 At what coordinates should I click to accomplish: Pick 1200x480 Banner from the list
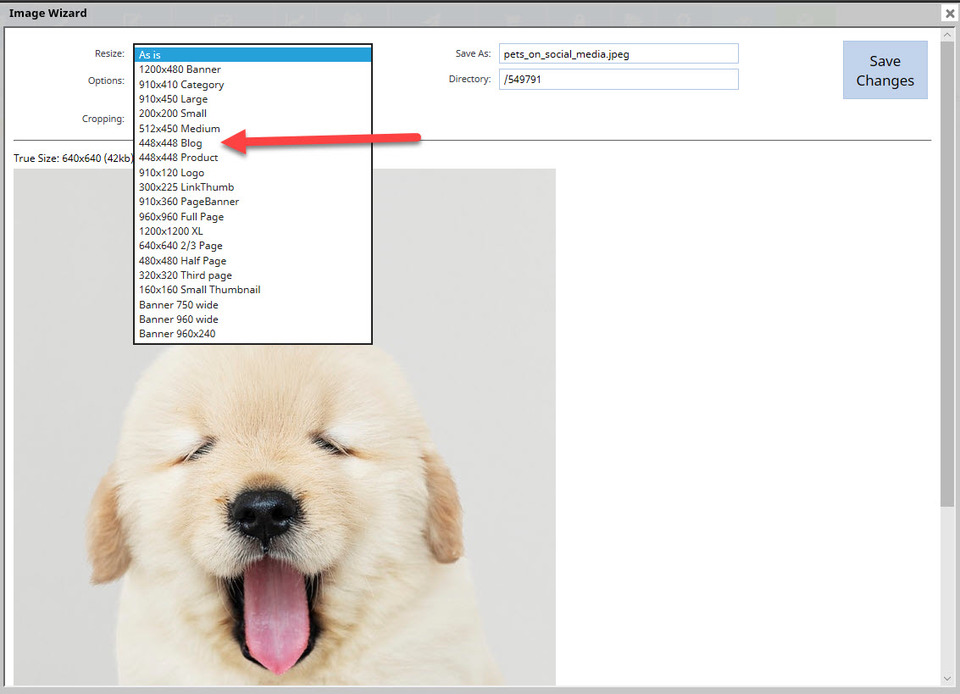pos(180,70)
